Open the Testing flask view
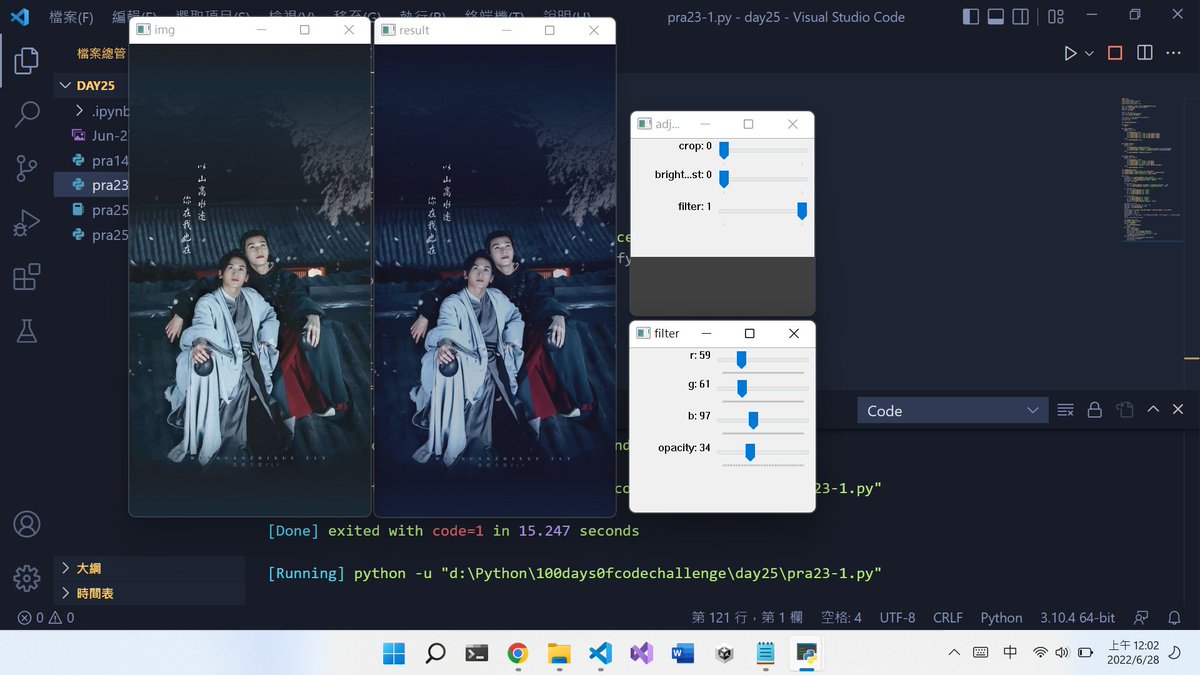 click(x=27, y=328)
